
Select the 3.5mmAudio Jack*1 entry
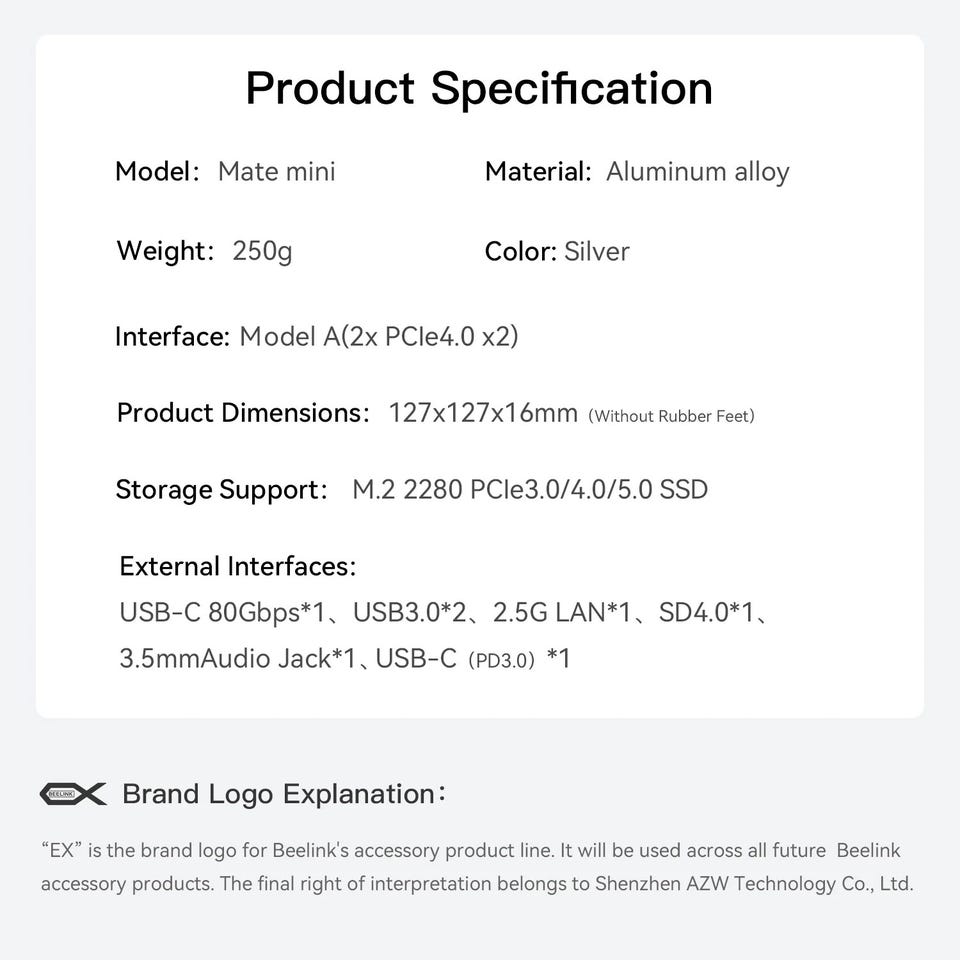point(238,659)
